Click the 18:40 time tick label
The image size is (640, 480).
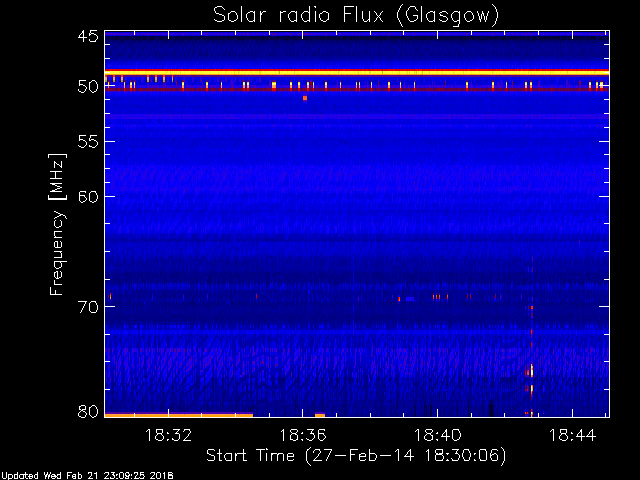pyautogui.click(x=438, y=435)
